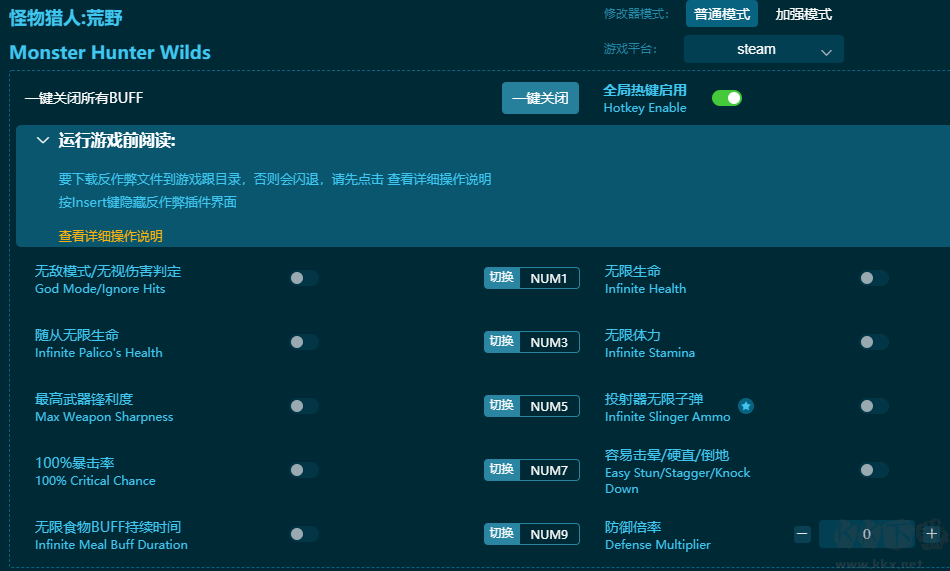Click the NUM3 hotkey field
The height and width of the screenshot is (571, 950).
pos(549,342)
